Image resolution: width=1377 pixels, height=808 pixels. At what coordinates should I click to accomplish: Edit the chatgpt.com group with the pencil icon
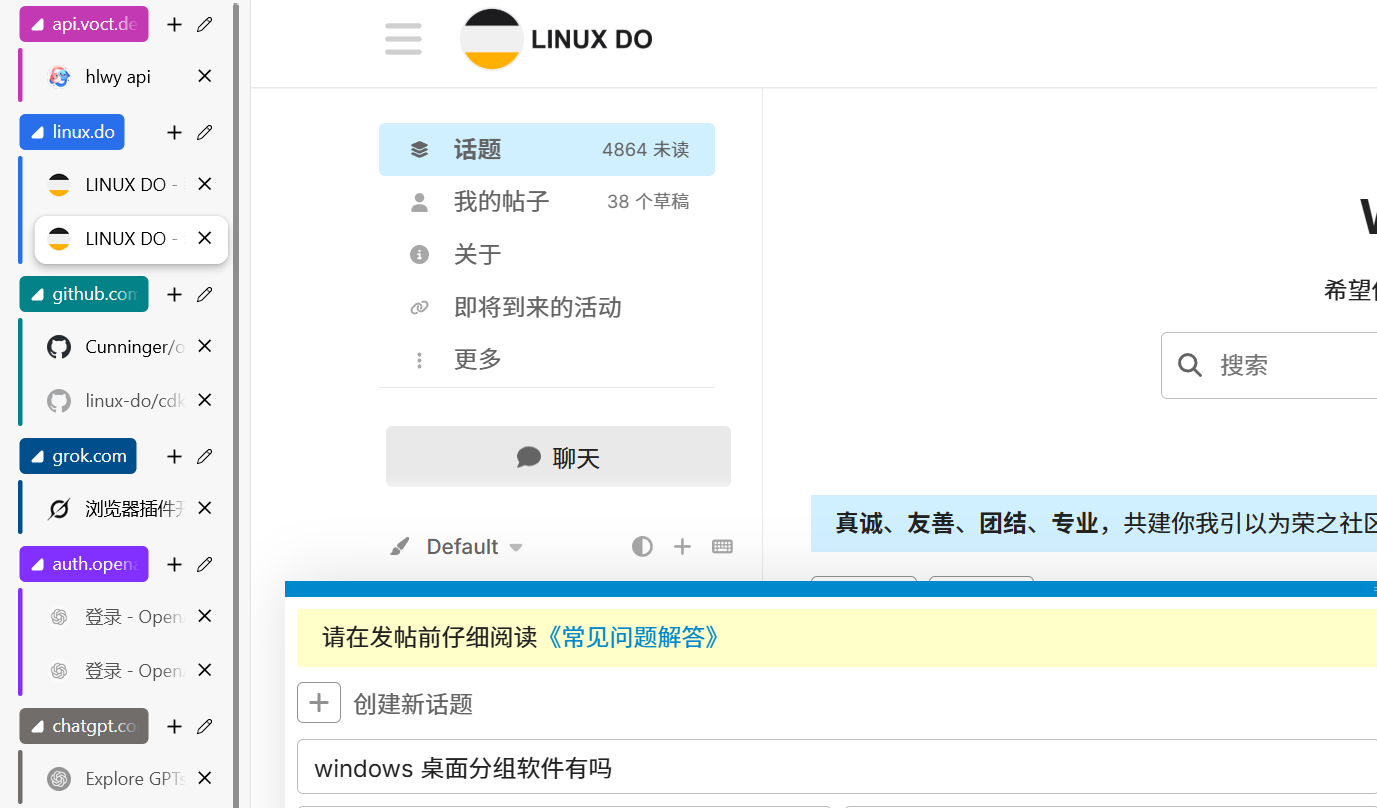coord(205,726)
